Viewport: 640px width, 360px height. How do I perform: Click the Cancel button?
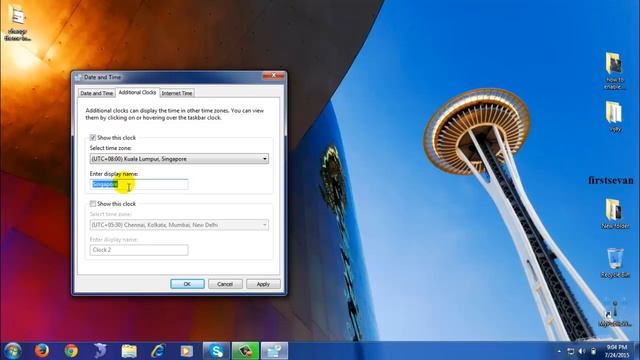pos(225,284)
